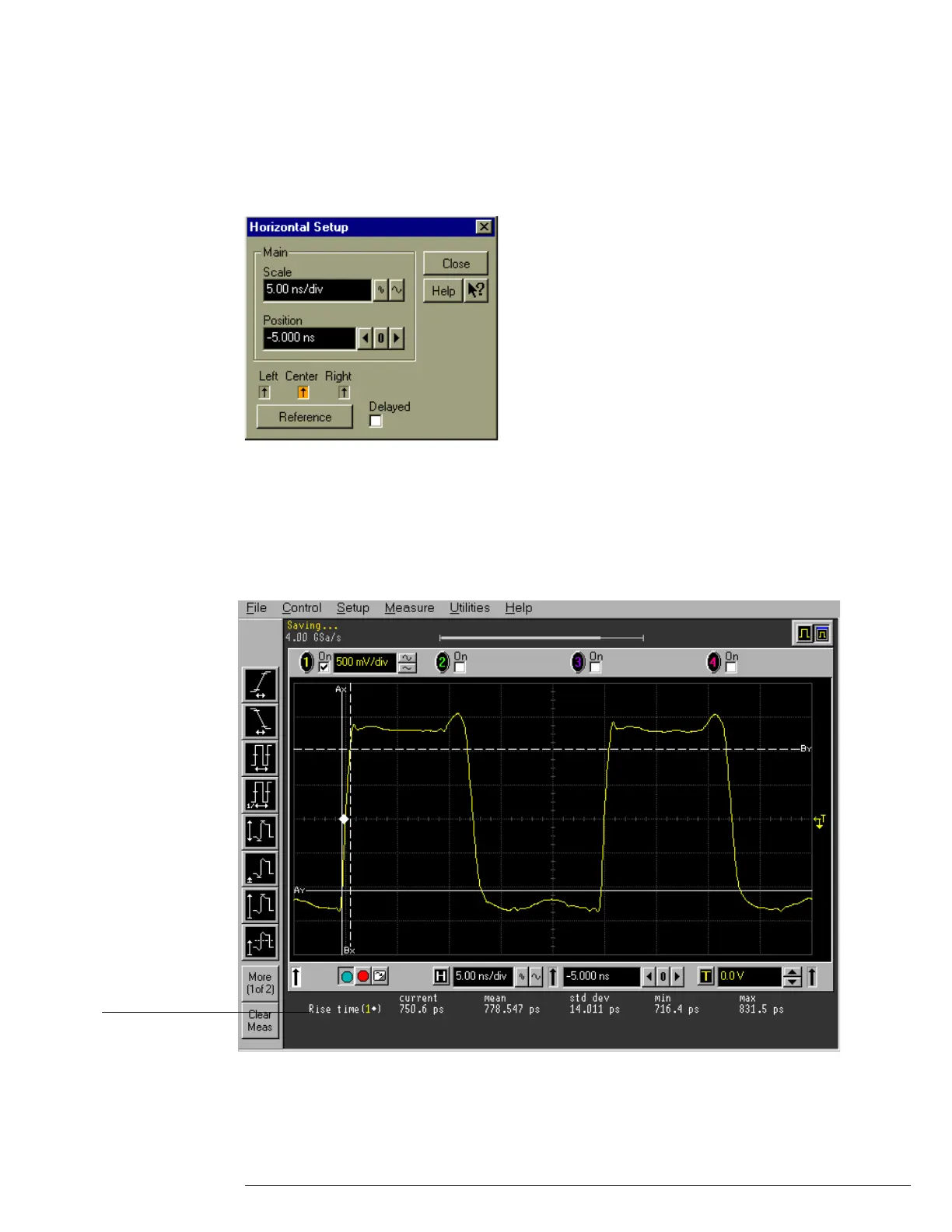Select the dotted-line average voltage measurement icon

[261, 943]
